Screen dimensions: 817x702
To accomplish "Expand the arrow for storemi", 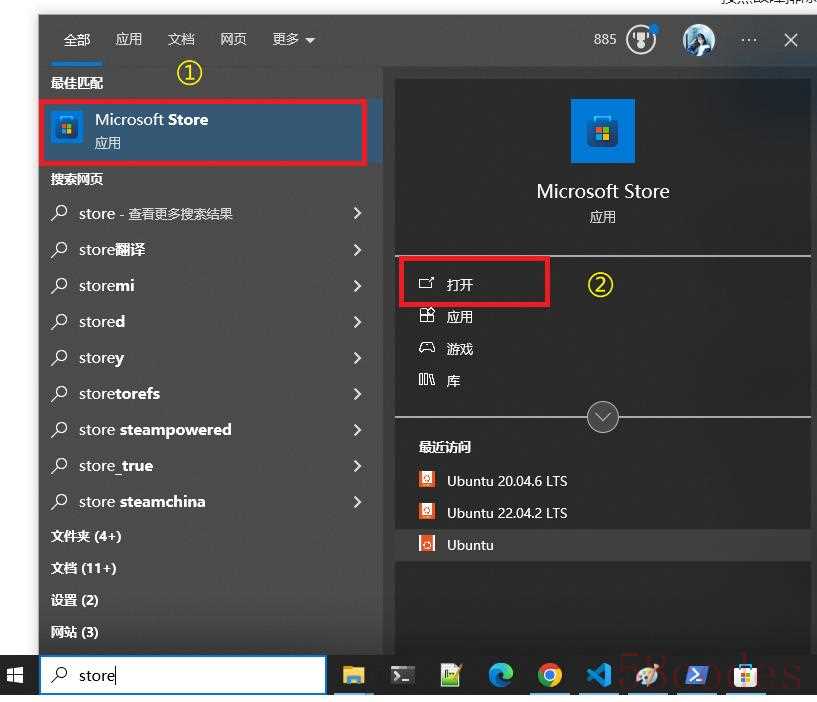I will click(x=357, y=286).
